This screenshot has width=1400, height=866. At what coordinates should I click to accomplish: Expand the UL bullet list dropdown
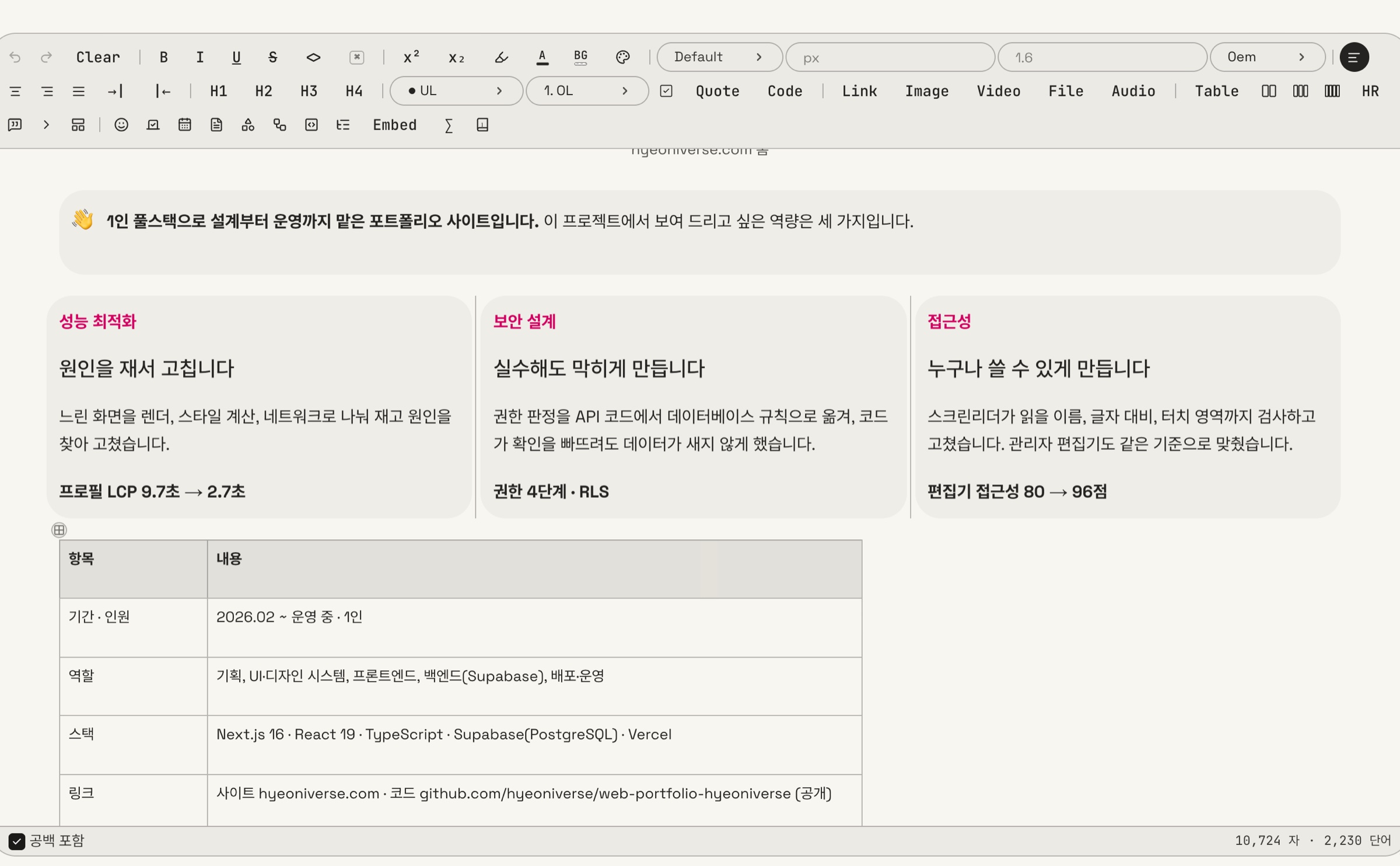coord(456,91)
